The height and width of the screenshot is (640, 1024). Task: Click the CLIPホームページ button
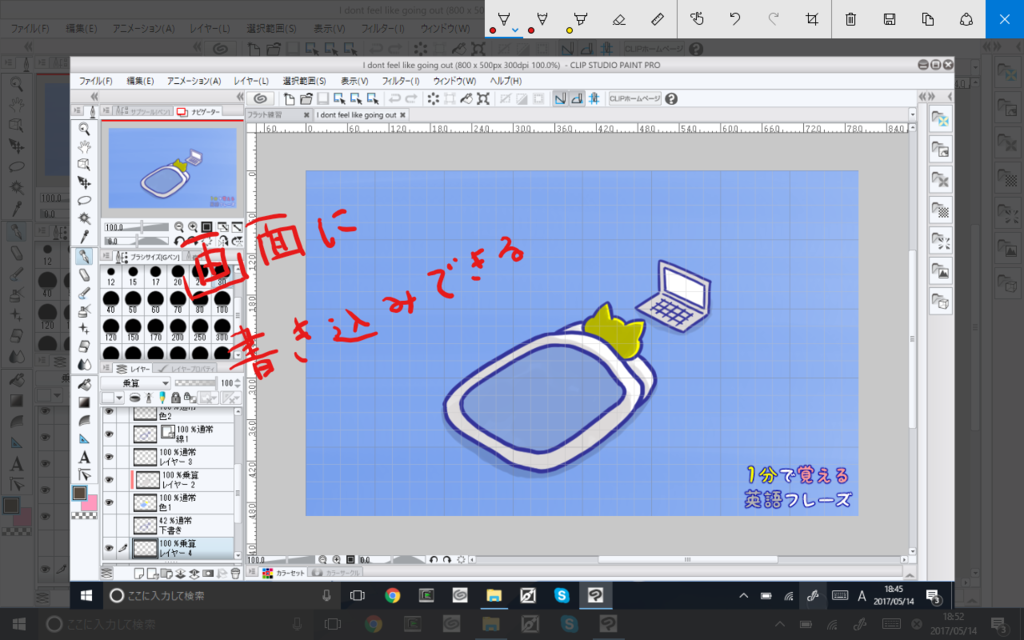click(x=635, y=99)
